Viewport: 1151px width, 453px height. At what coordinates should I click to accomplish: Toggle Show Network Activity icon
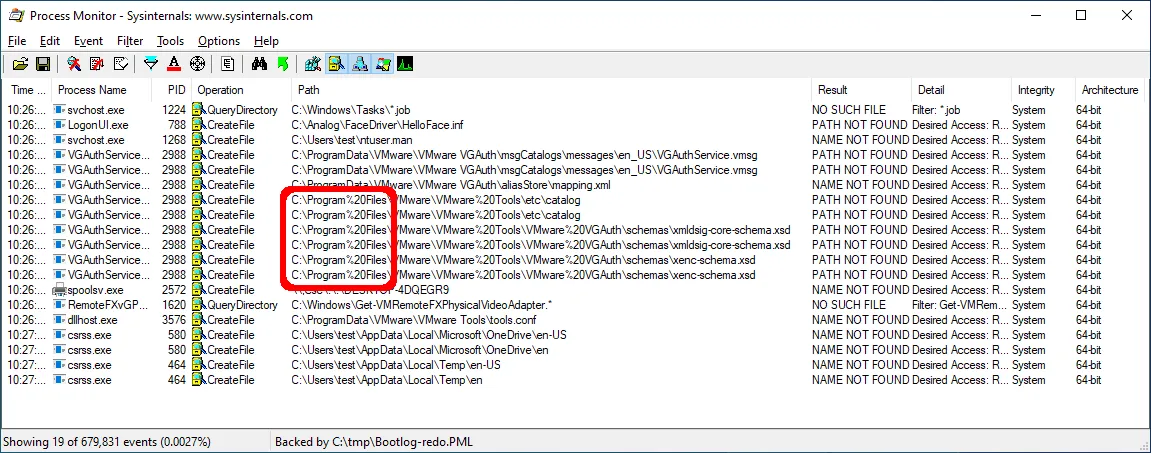360,65
